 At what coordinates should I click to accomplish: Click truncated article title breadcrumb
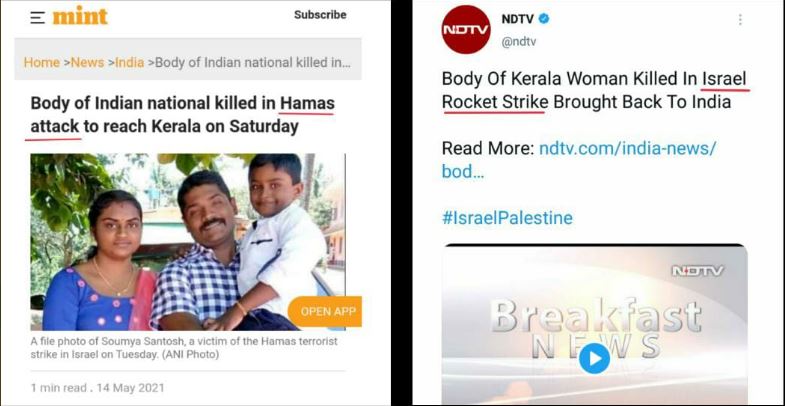[253, 63]
